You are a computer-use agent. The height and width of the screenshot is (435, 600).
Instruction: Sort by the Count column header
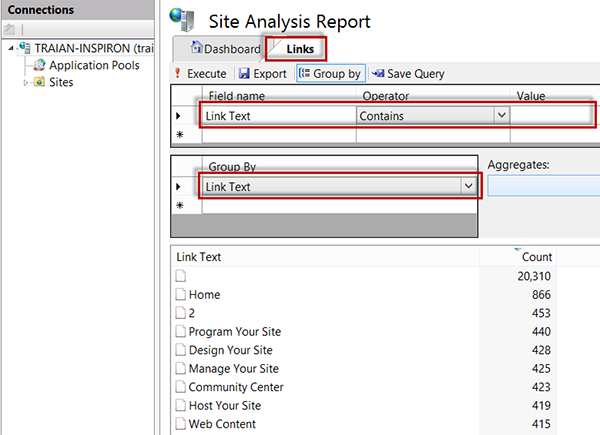click(x=538, y=257)
